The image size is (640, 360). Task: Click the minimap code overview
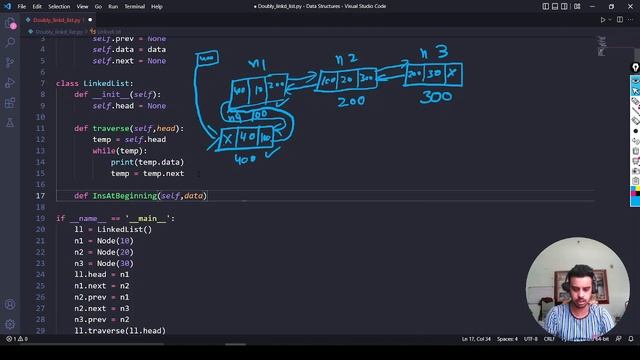click(x=602, y=46)
